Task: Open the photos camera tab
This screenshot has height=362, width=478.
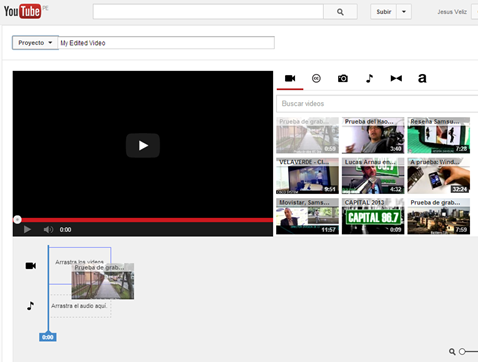Action: (x=343, y=78)
